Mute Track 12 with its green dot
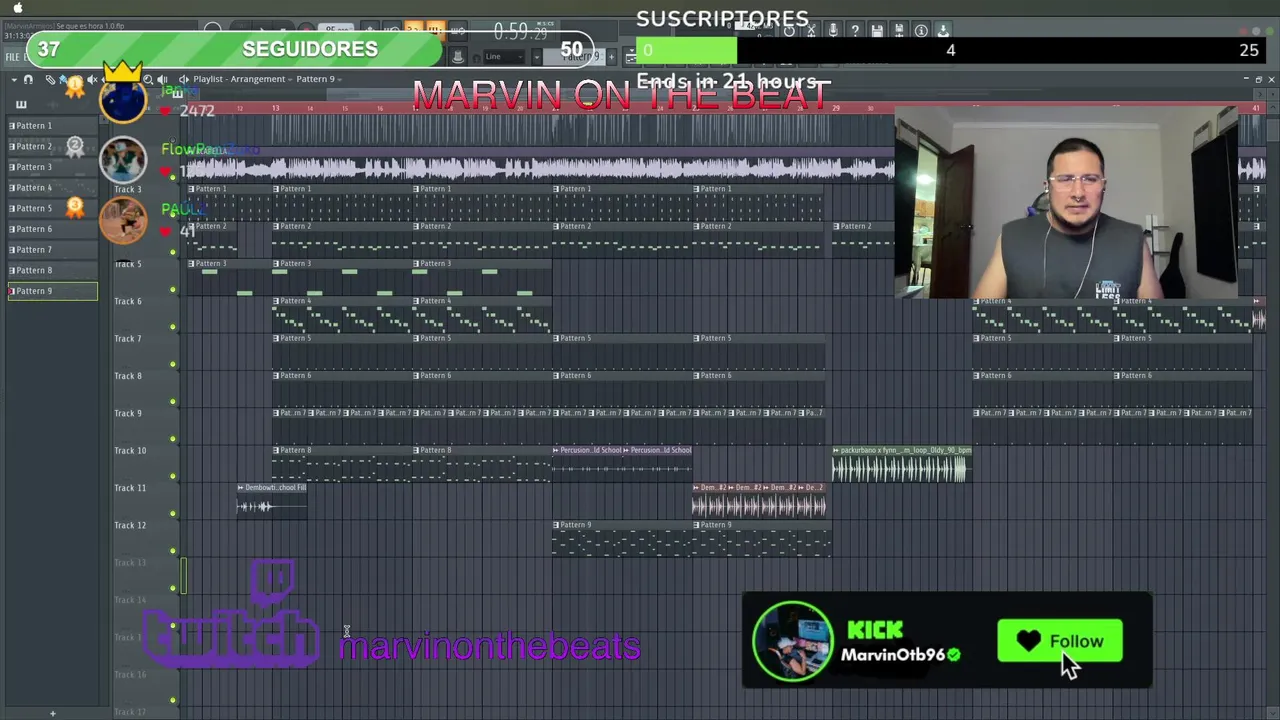Image resolution: width=1280 pixels, height=720 pixels. coord(172,551)
